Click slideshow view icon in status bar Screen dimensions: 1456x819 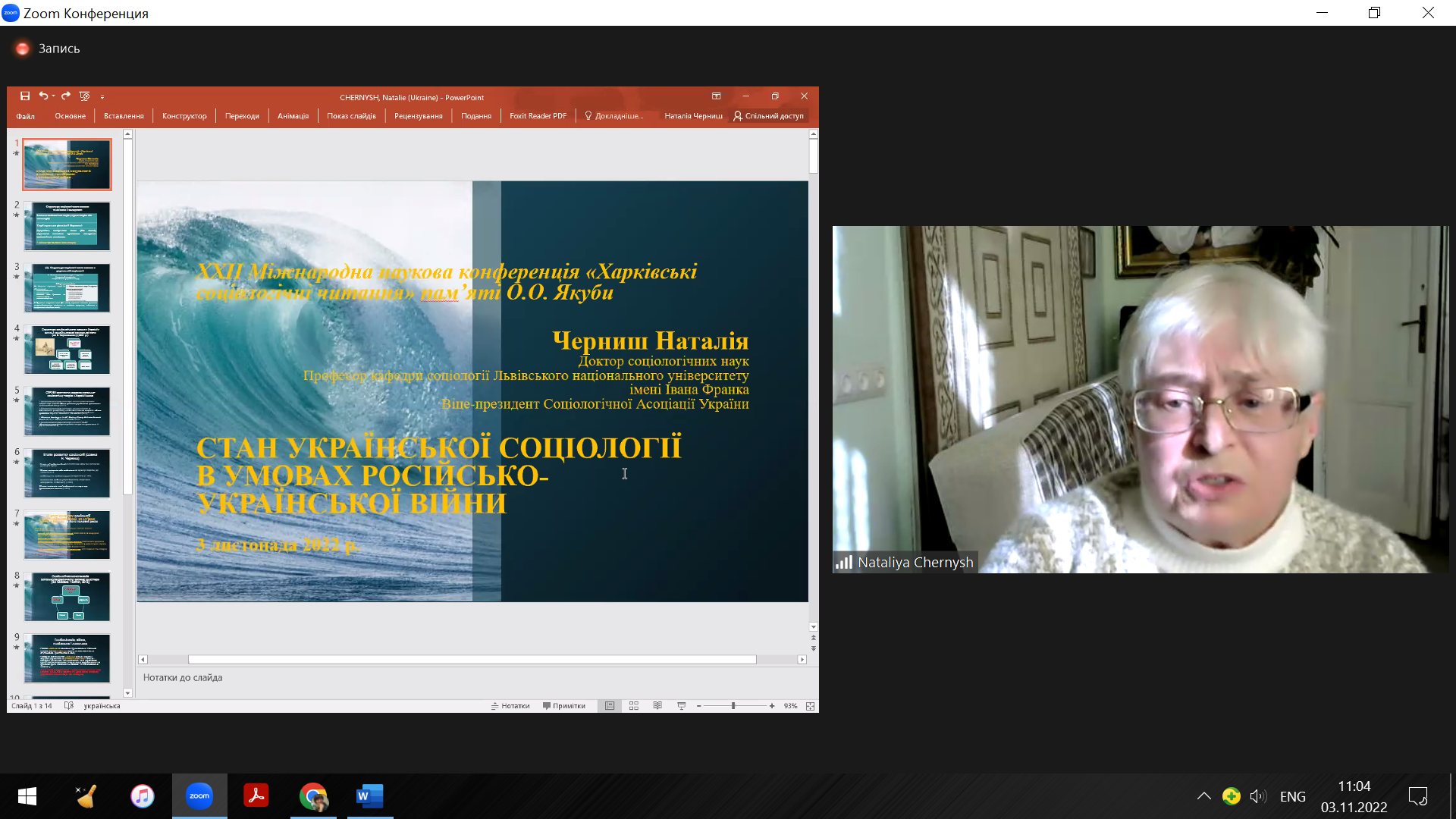point(681,706)
